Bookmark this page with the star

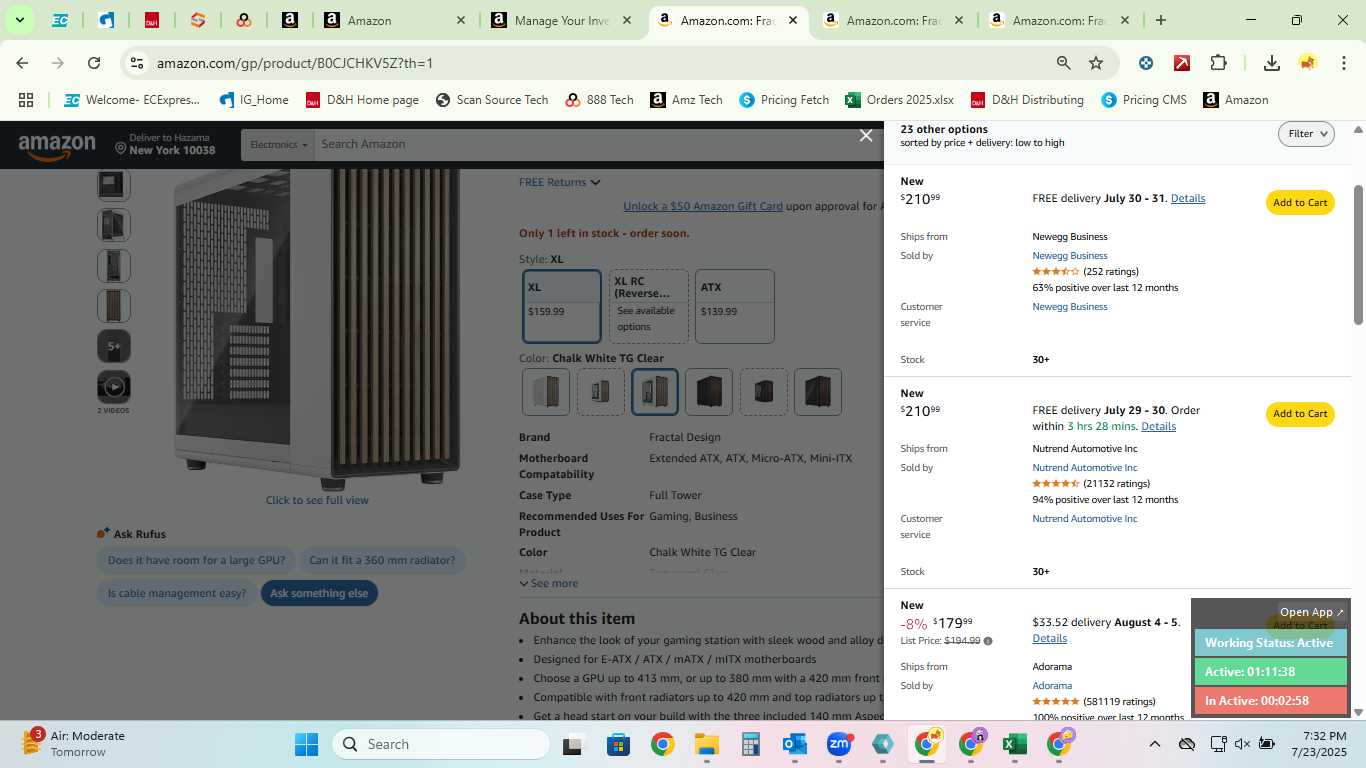[x=1096, y=63]
